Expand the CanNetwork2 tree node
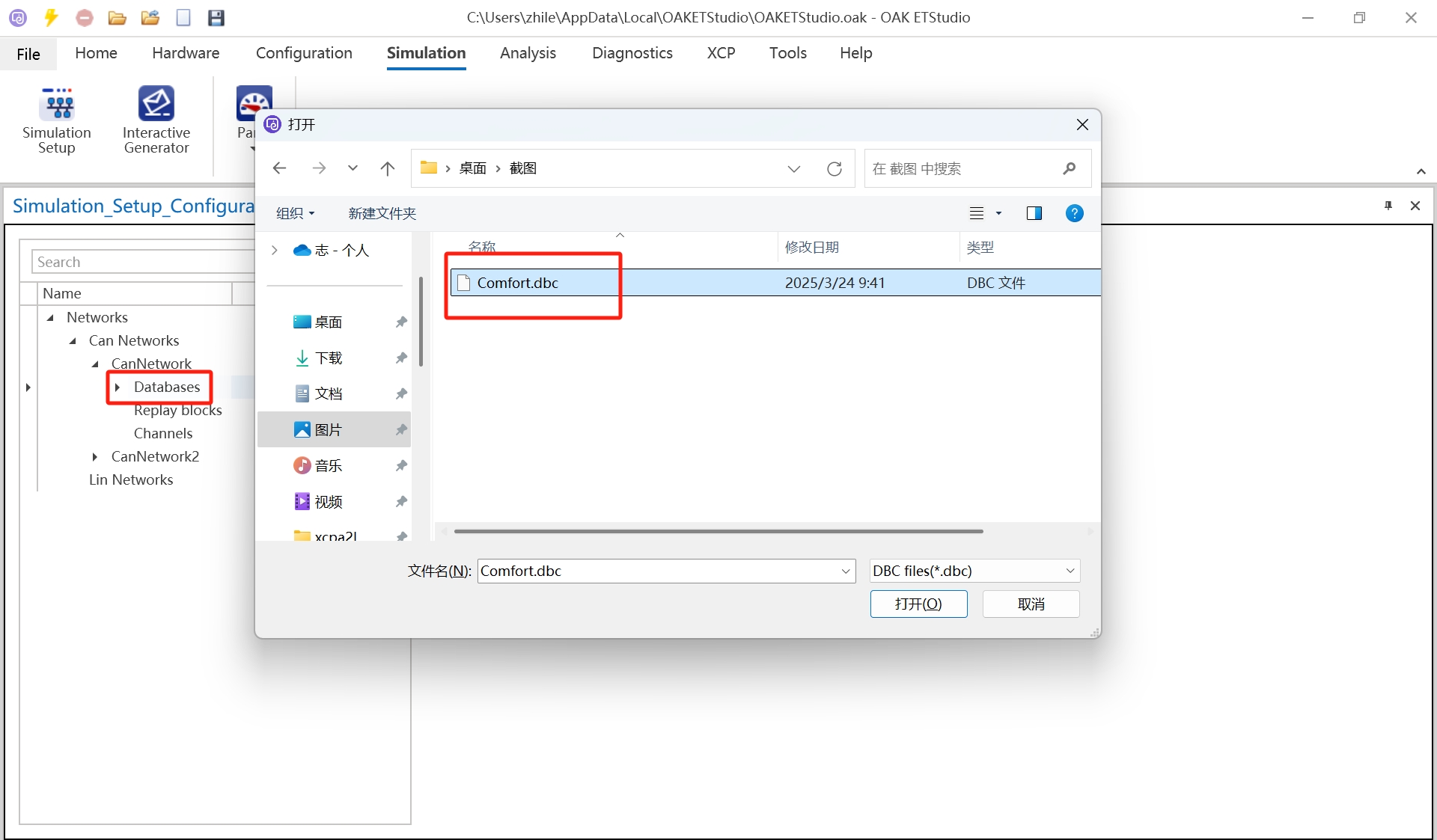The image size is (1437, 840). (x=95, y=456)
